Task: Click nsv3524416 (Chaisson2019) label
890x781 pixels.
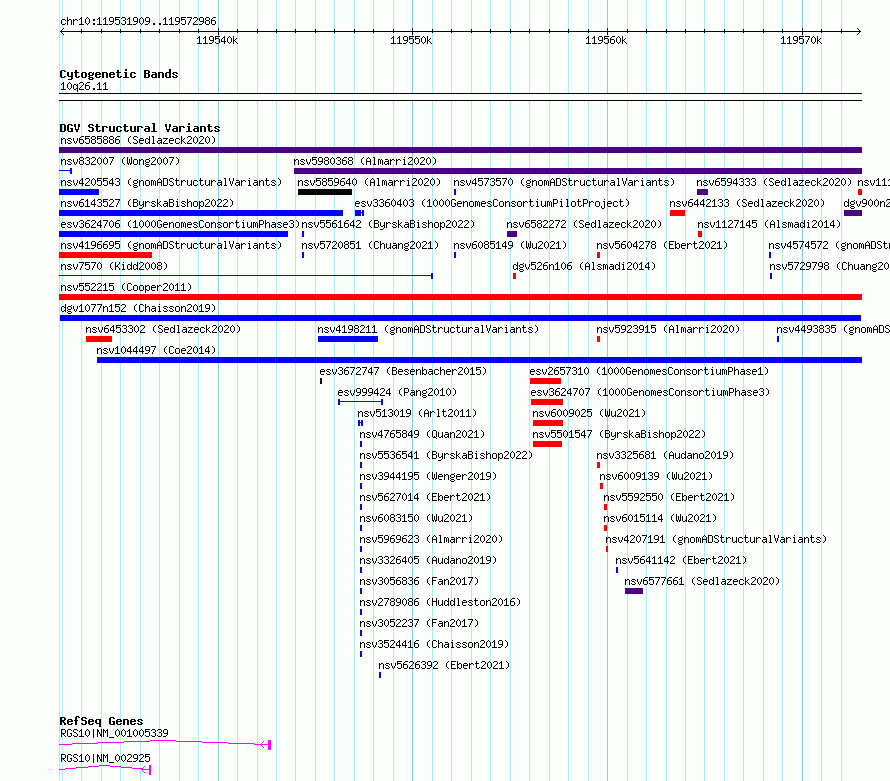Action: click(x=434, y=644)
